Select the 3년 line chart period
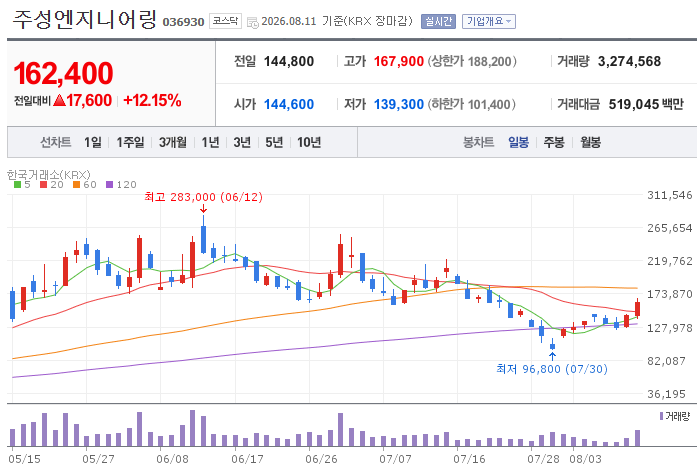The image size is (697, 469). (242, 142)
